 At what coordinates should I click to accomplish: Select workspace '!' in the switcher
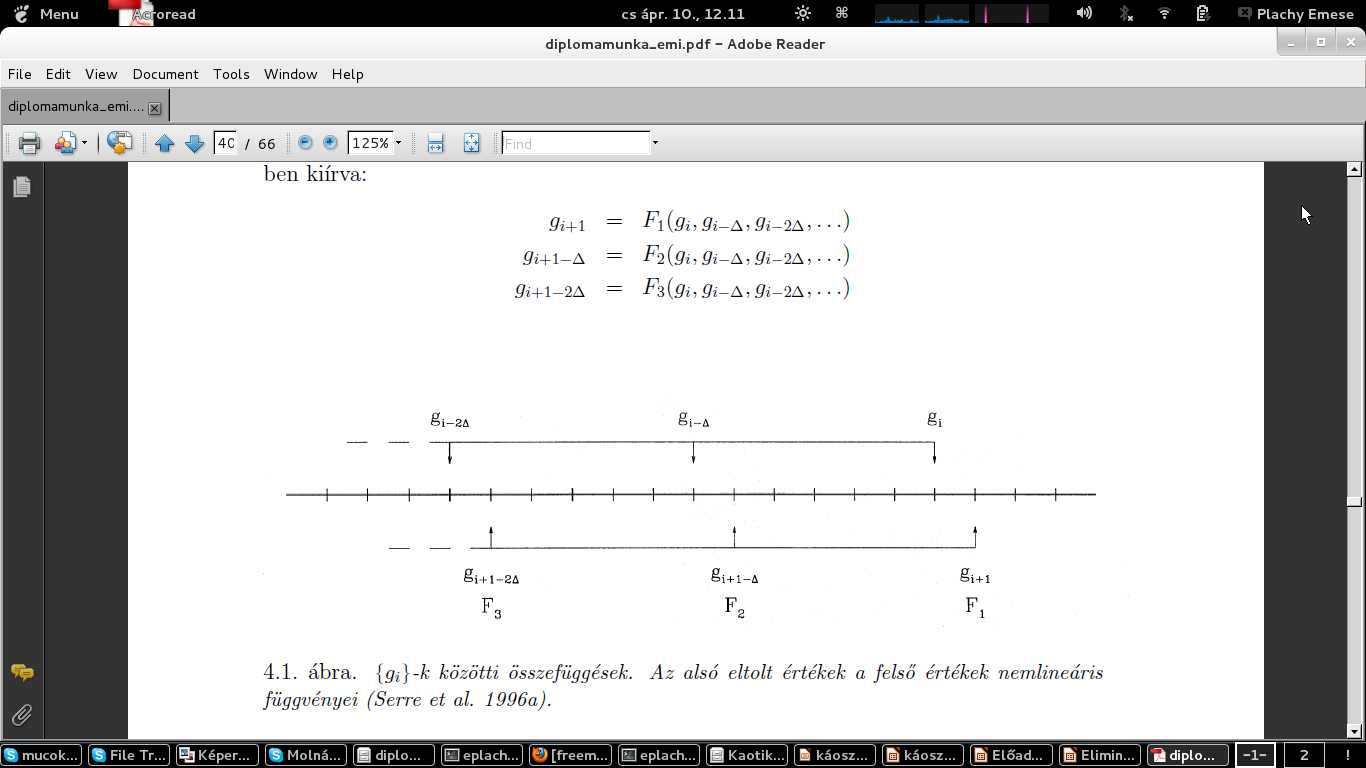point(1347,755)
